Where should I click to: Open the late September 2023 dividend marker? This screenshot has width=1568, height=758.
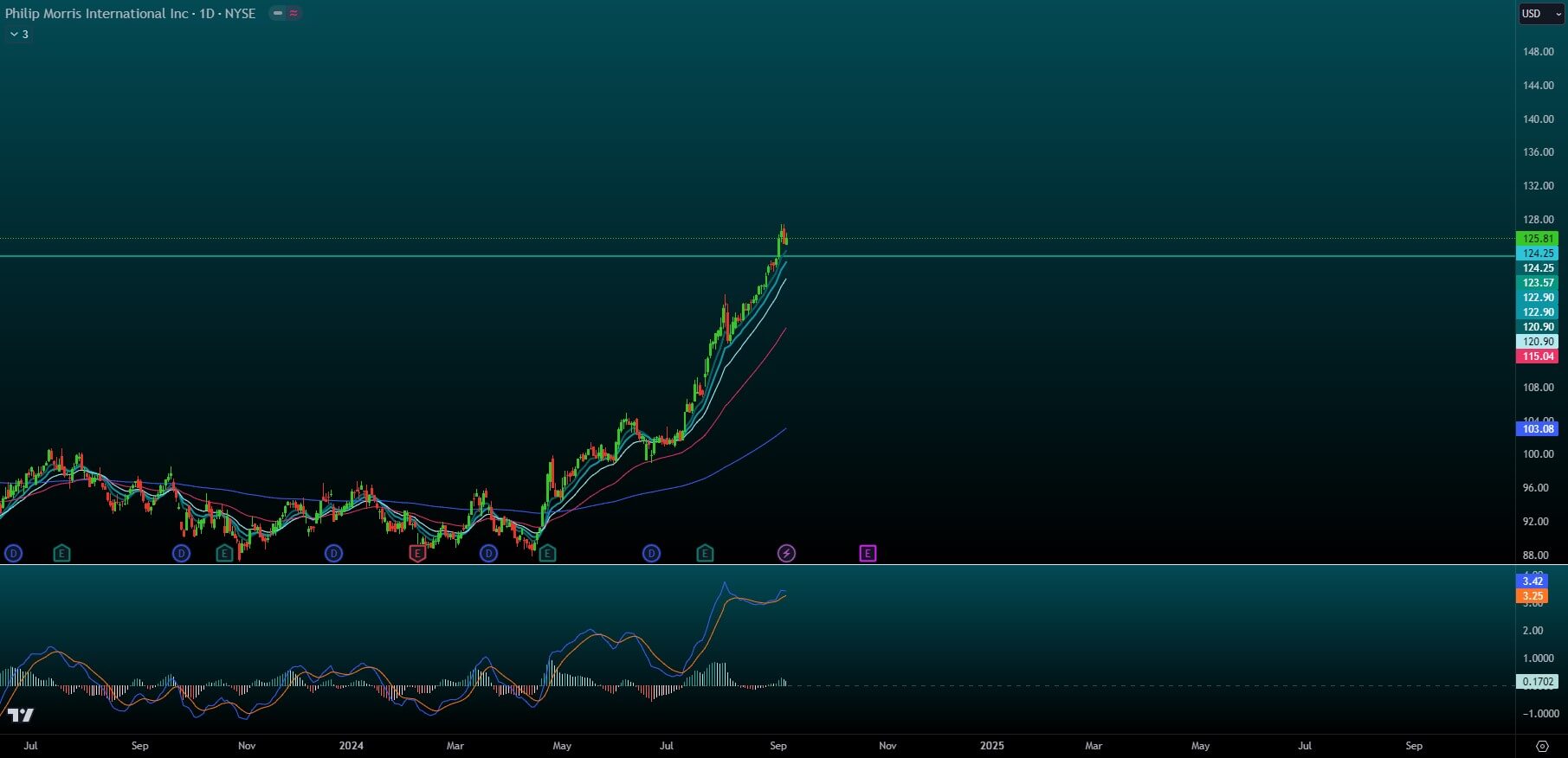(x=181, y=553)
